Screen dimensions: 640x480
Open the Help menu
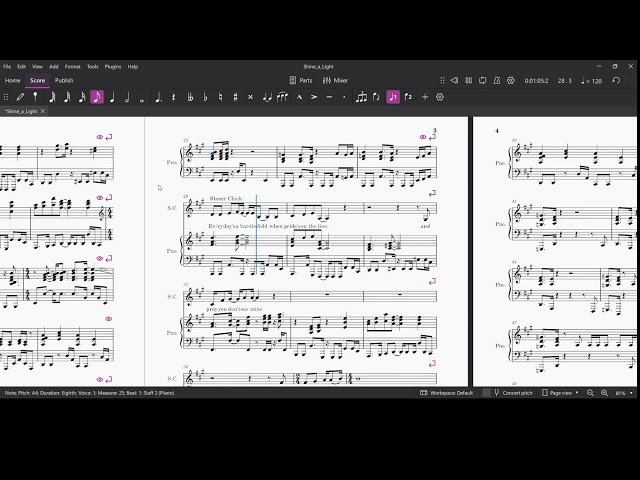133,67
